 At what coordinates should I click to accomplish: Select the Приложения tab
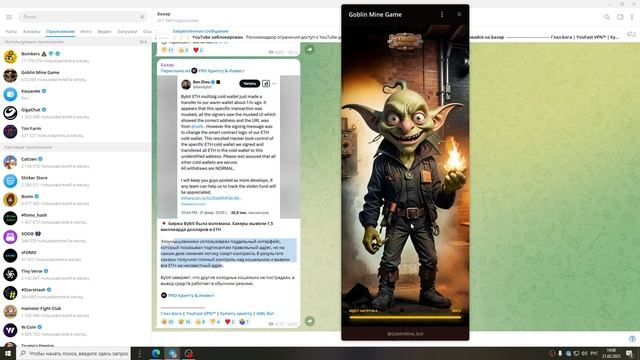pos(60,31)
